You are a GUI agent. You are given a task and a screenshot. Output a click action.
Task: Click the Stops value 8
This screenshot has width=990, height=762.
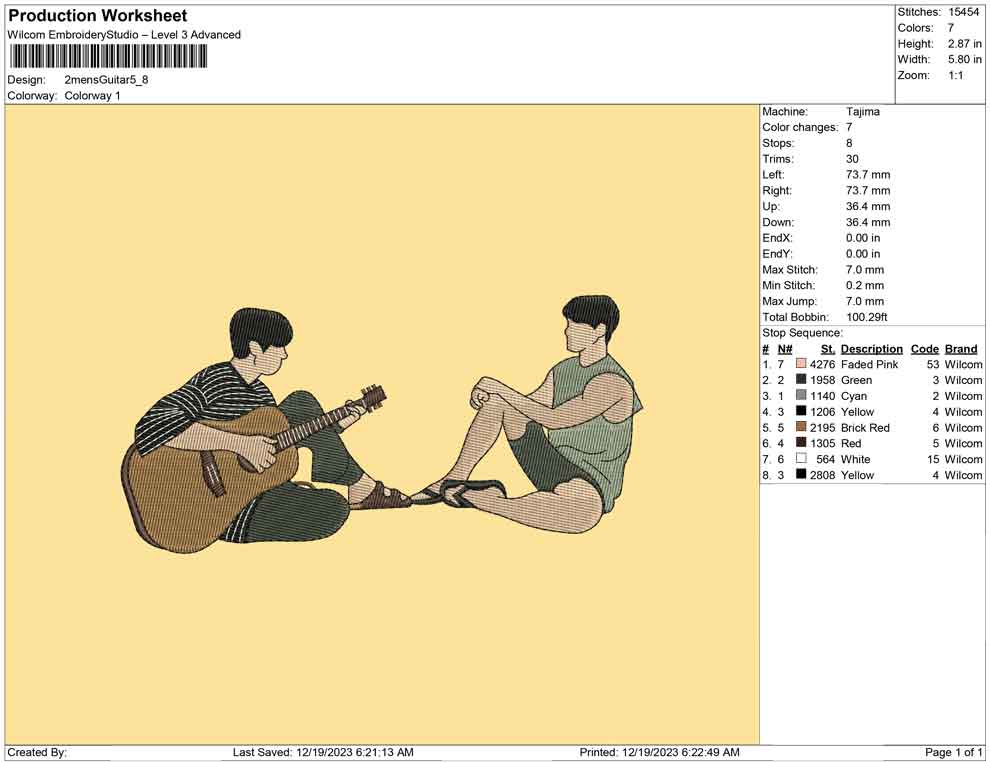(x=849, y=143)
